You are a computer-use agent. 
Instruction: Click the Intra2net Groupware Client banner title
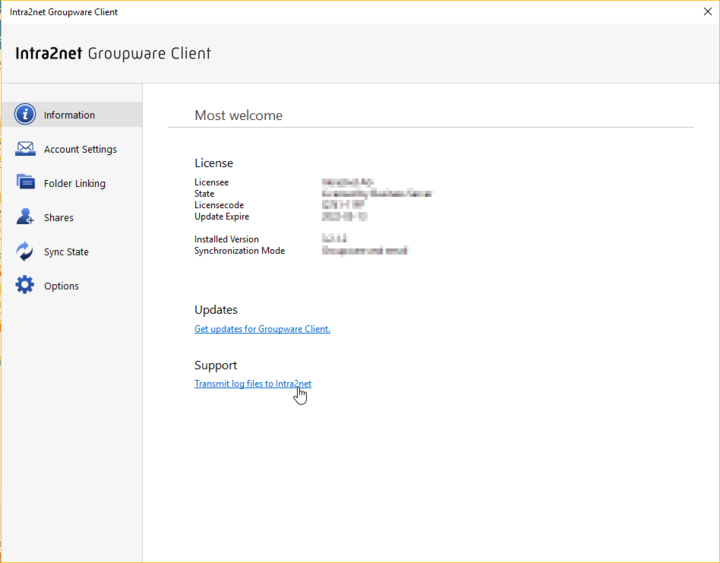coord(113,53)
